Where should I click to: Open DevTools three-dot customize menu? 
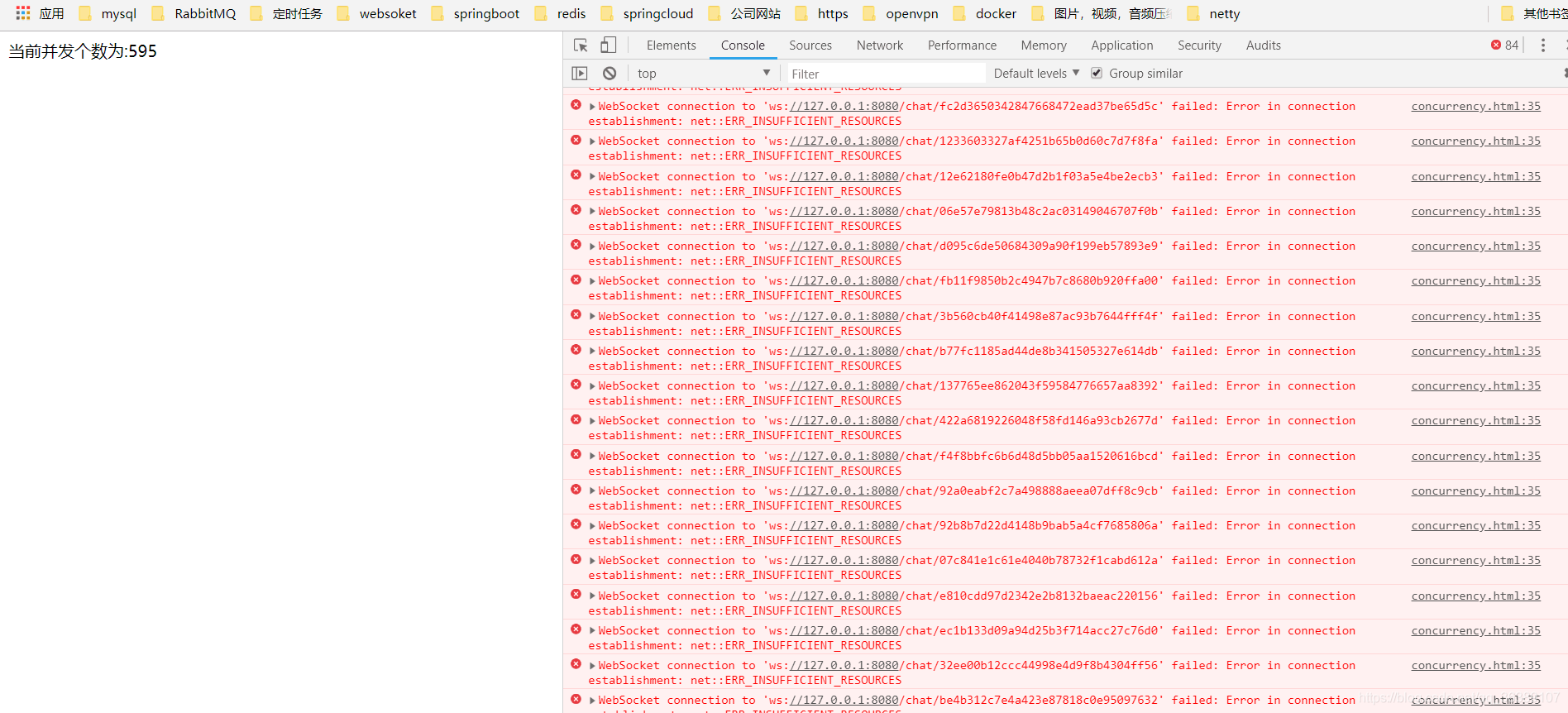pos(1542,45)
